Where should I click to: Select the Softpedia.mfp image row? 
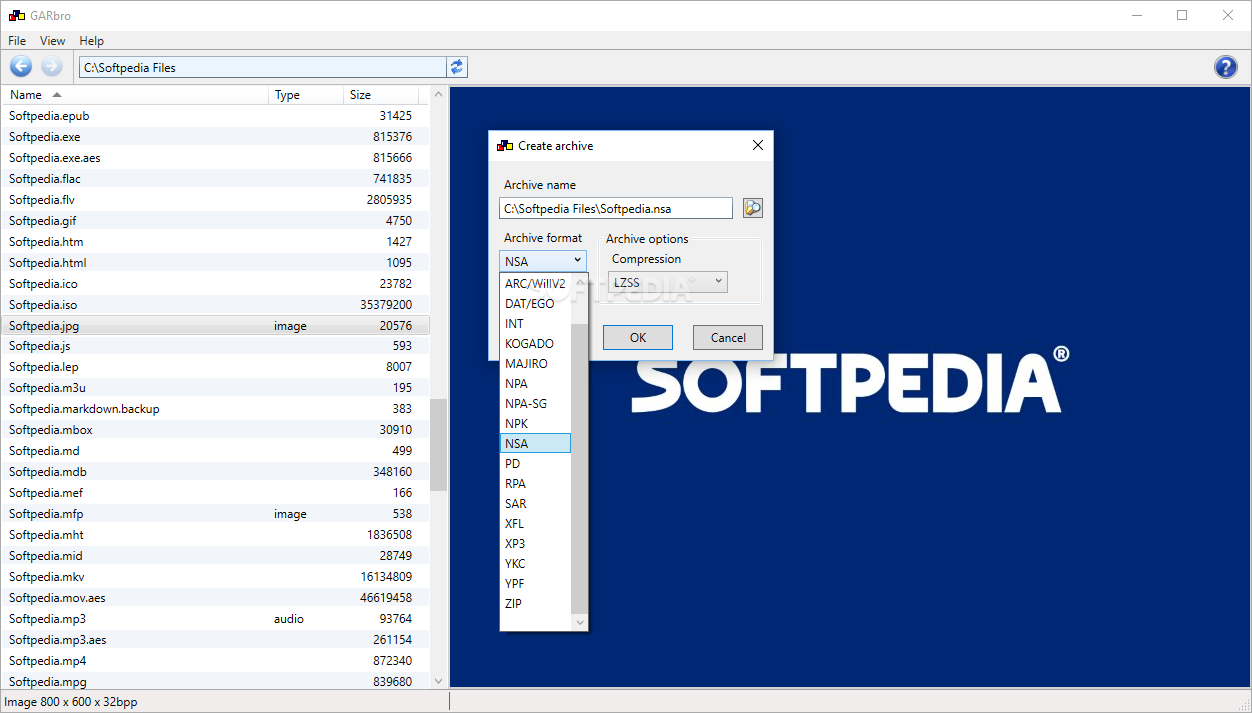pos(214,514)
